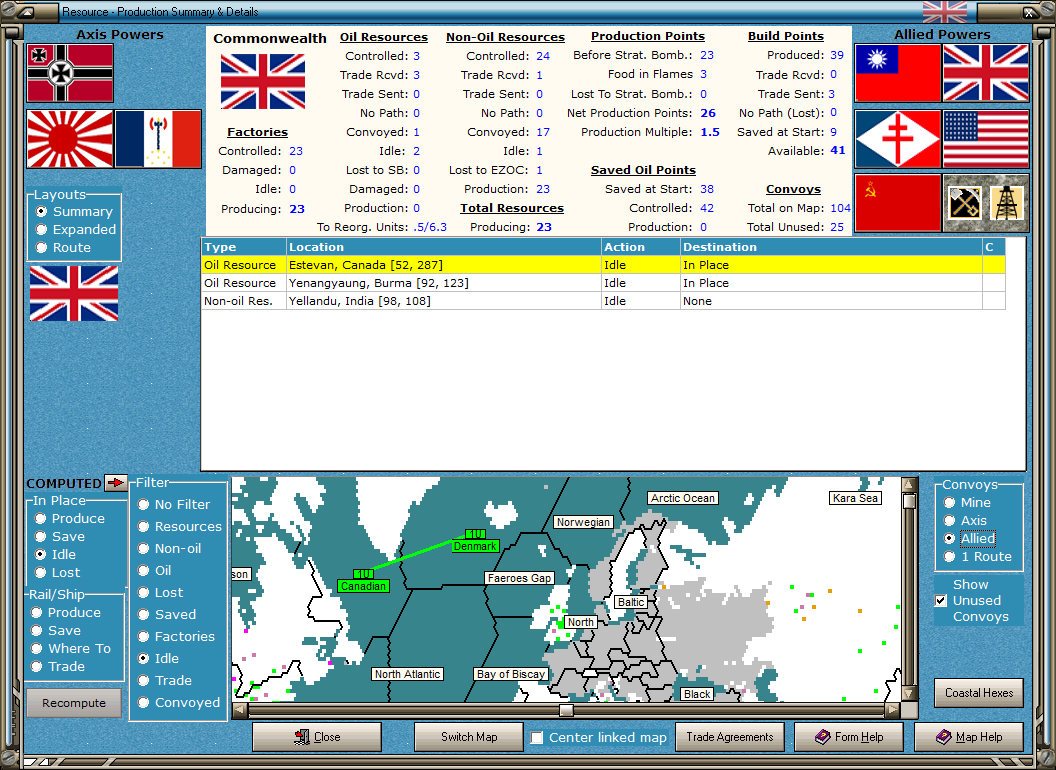Show Mine convoys

pyautogui.click(x=967, y=503)
